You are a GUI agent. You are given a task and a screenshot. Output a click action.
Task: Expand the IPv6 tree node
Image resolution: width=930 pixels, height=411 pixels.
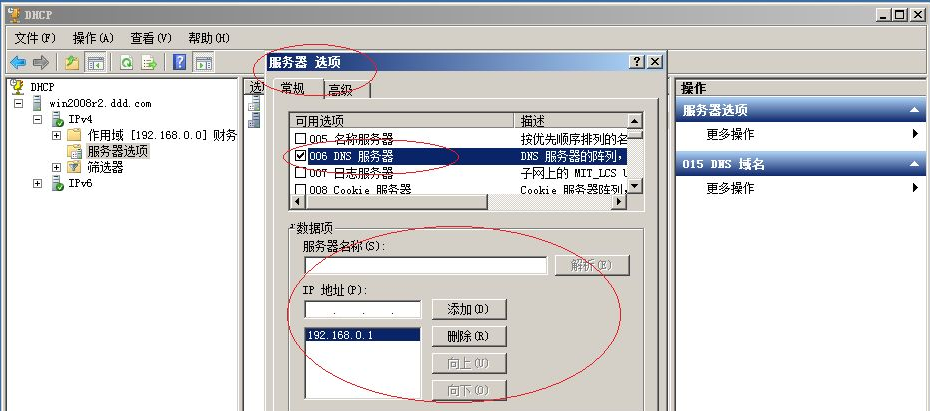[x=38, y=183]
